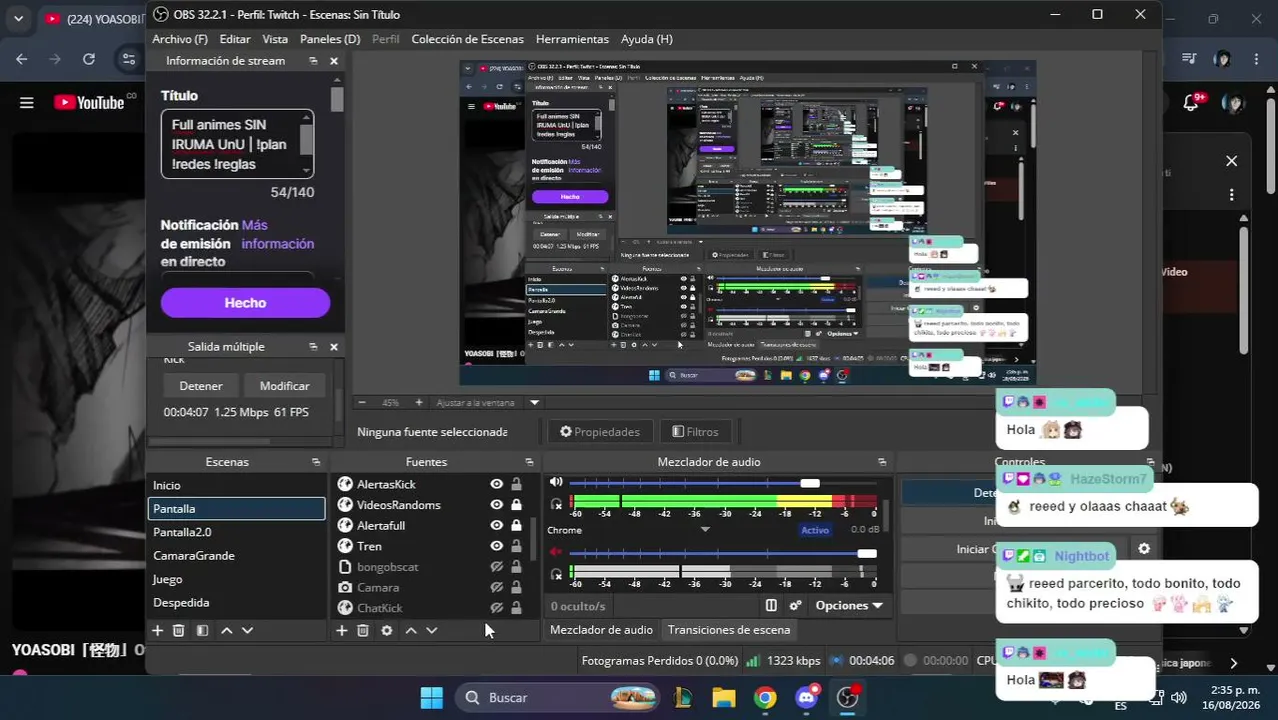Float the Información de stream dock

point(313,61)
